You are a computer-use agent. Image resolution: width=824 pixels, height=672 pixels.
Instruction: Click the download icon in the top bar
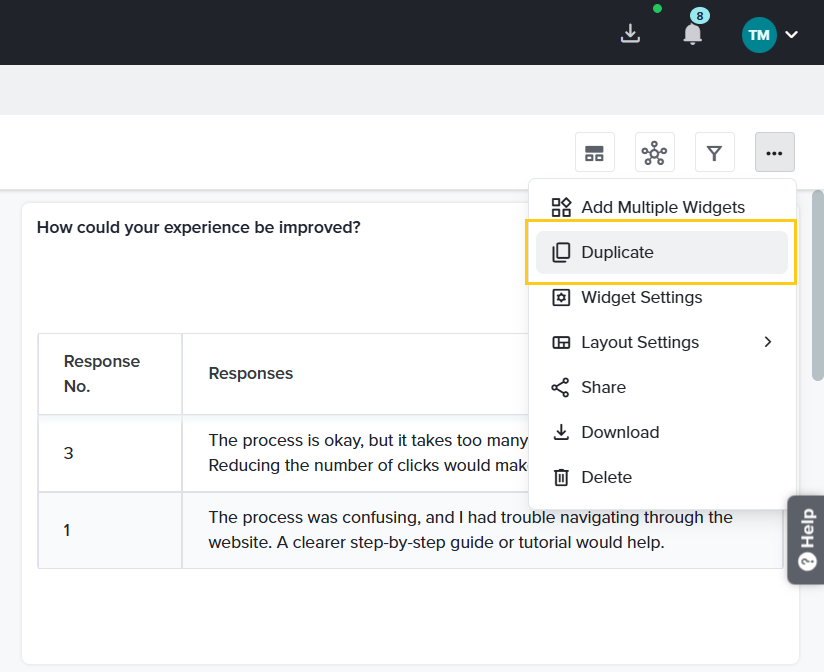tap(630, 34)
